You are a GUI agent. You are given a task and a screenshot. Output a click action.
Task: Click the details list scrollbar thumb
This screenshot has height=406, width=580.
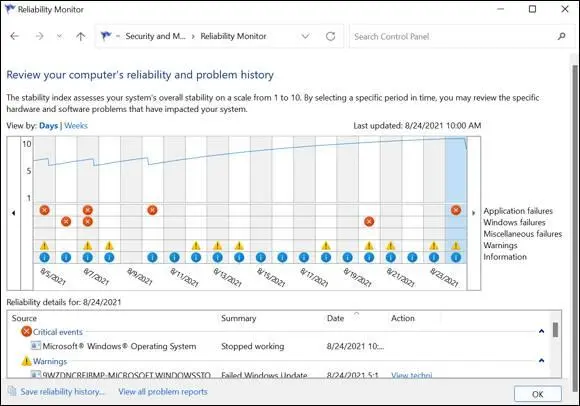click(555, 329)
